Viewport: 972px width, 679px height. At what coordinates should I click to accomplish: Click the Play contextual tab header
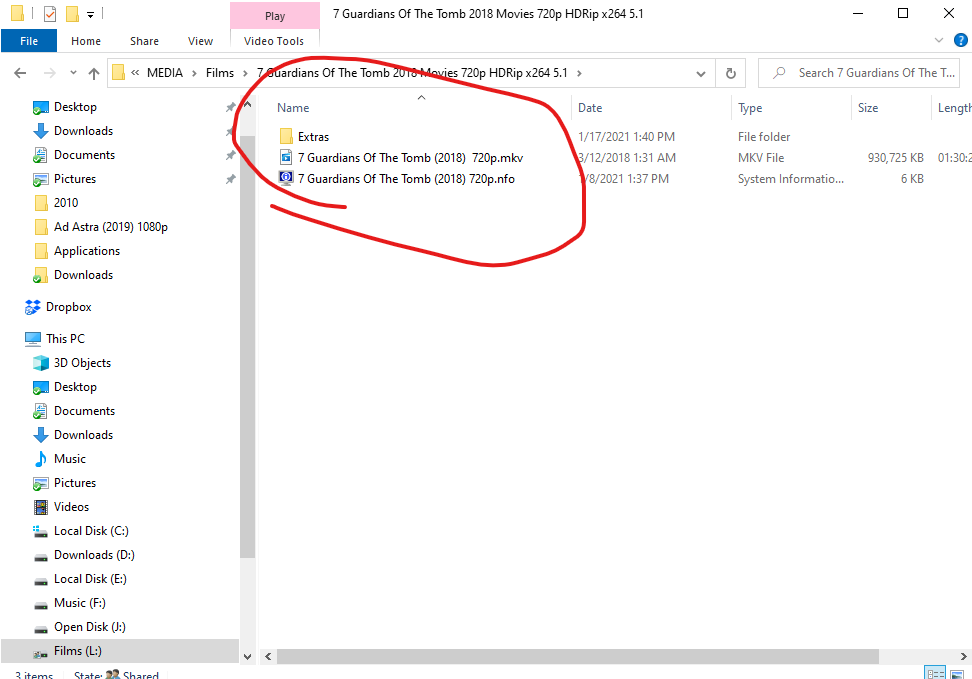[x=275, y=16]
